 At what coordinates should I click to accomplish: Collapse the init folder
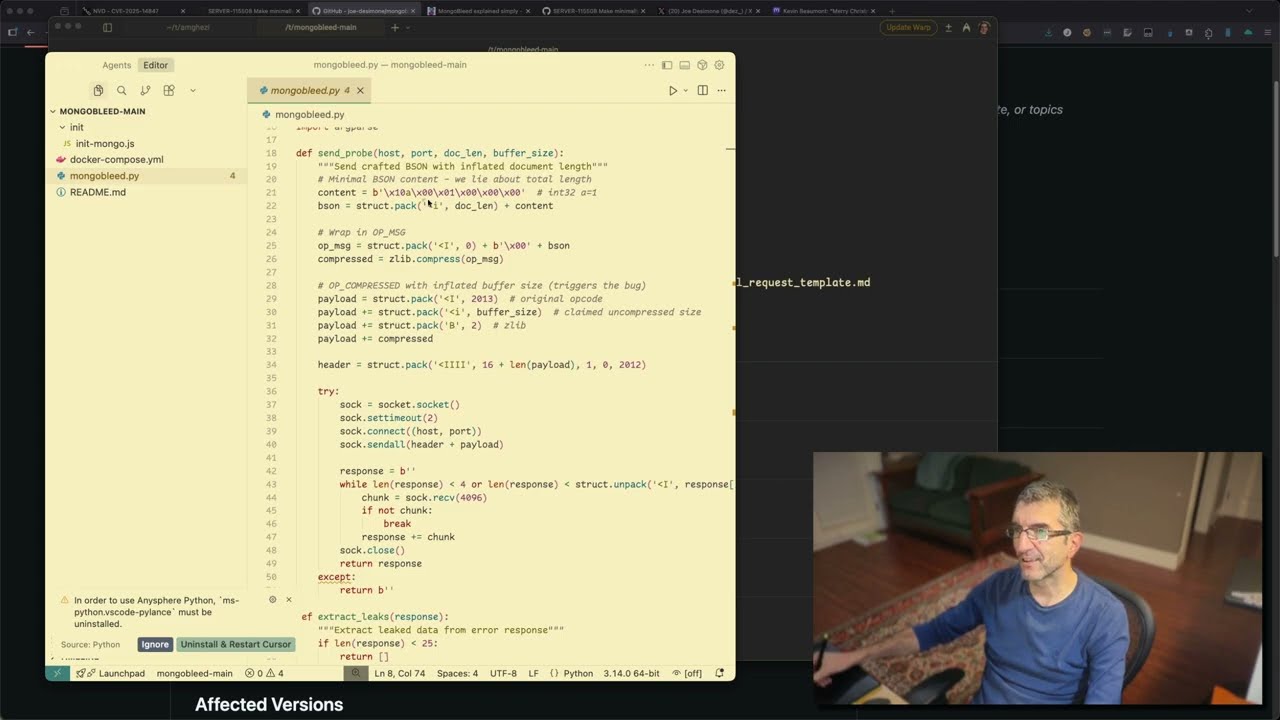pyautogui.click(x=77, y=127)
